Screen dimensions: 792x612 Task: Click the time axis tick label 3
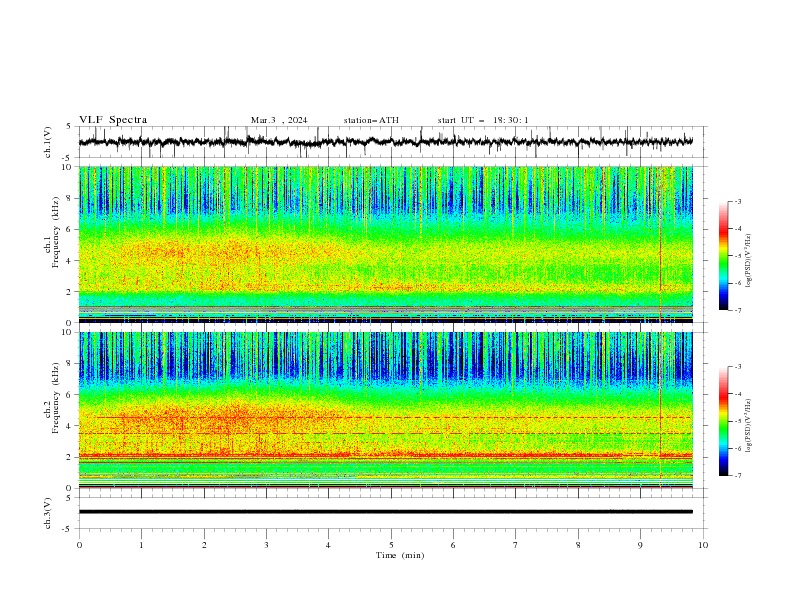[x=266, y=545]
